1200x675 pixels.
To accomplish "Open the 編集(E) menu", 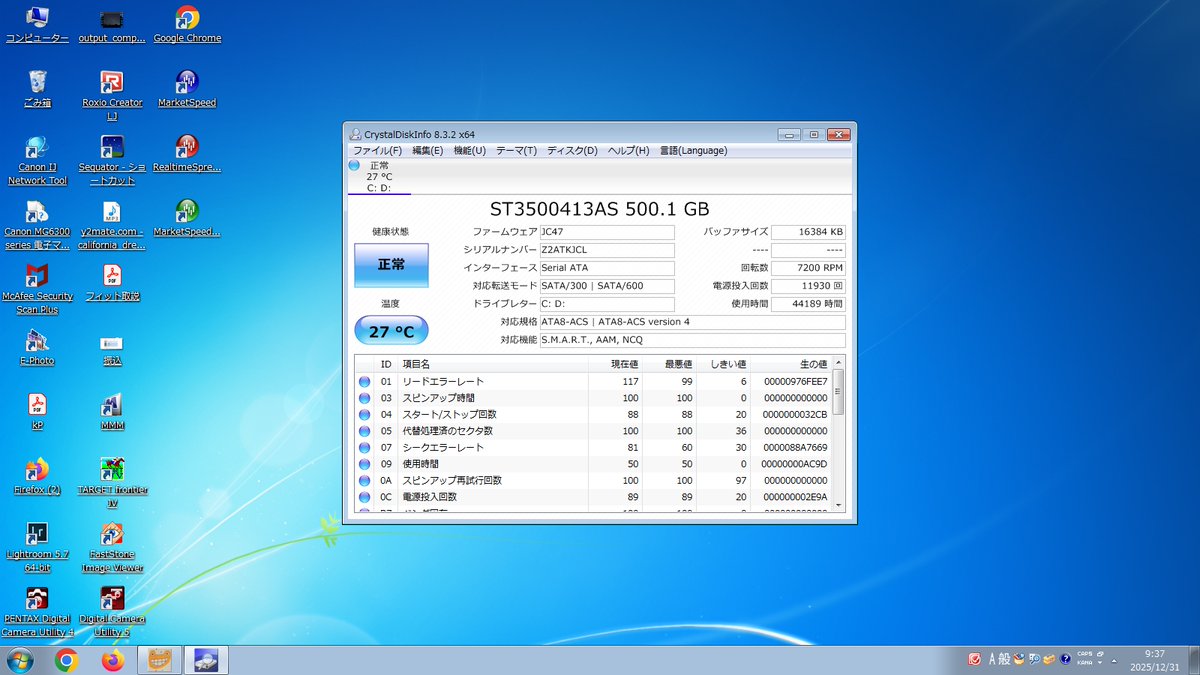I will 427,150.
